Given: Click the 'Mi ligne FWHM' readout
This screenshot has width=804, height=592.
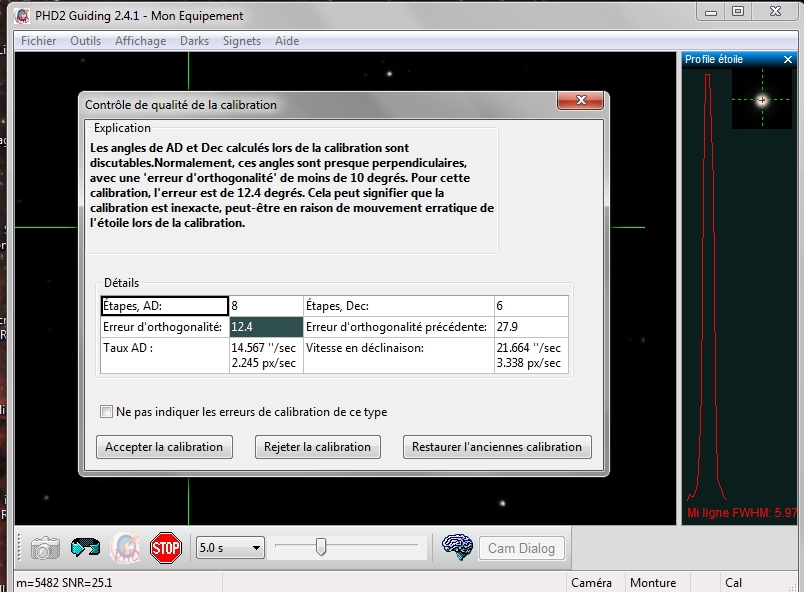Looking at the screenshot, I should point(742,513).
